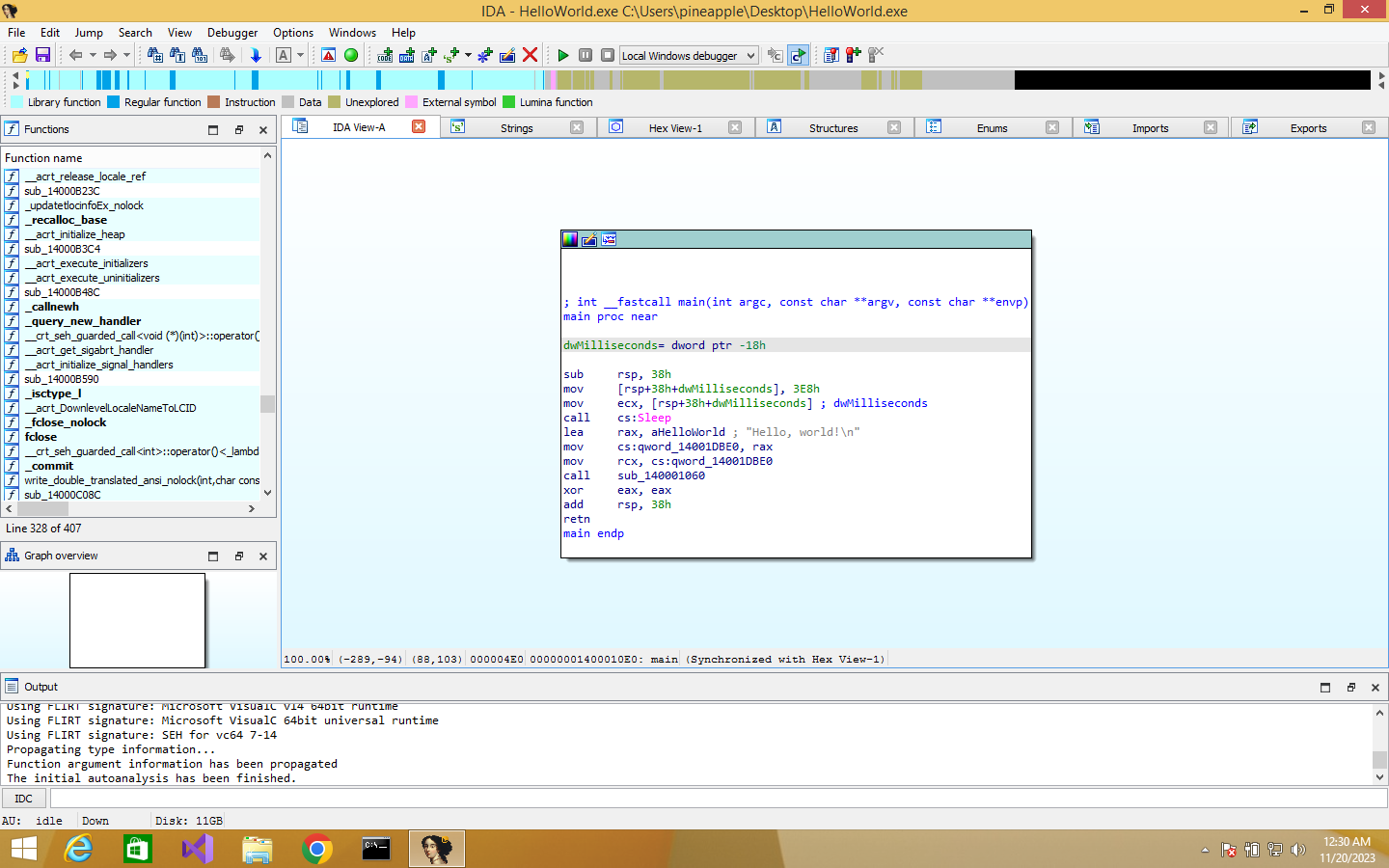Open dropdown next to the boxed A icon
The image size is (1389, 868).
(300, 55)
